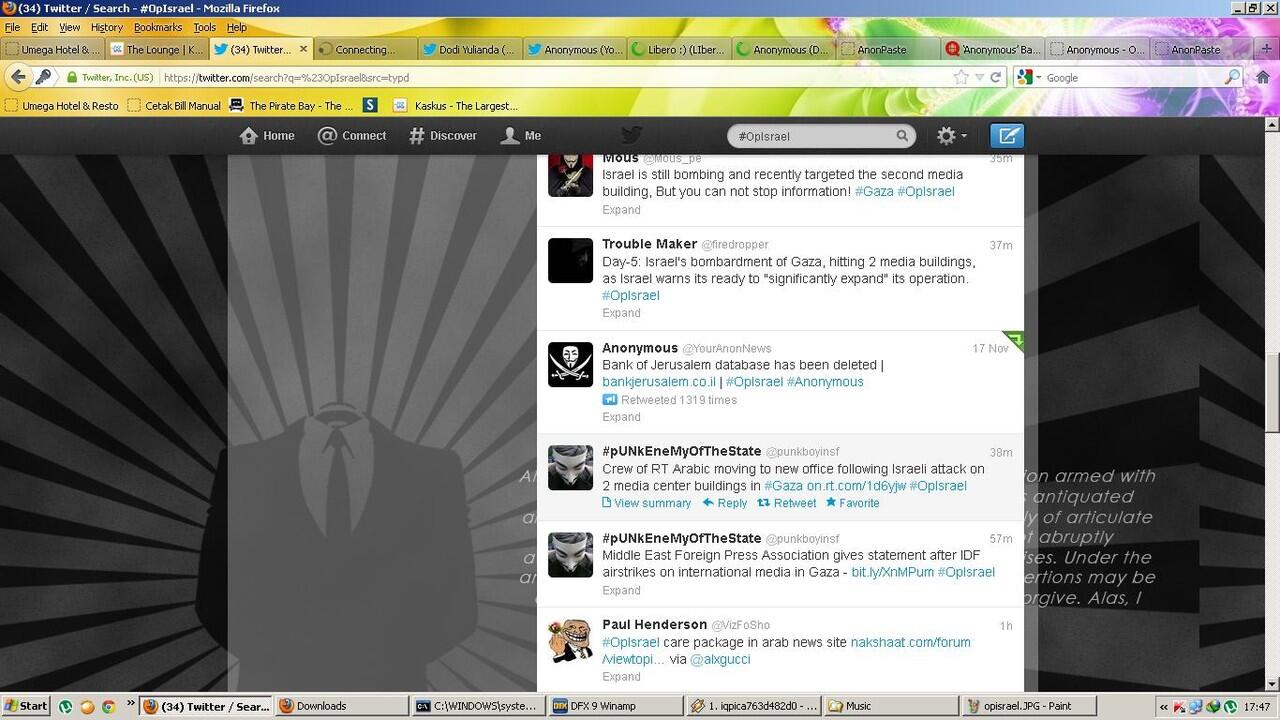Click the Twitter bird logo in navbar
The width and height of the screenshot is (1280, 720).
pos(631,136)
